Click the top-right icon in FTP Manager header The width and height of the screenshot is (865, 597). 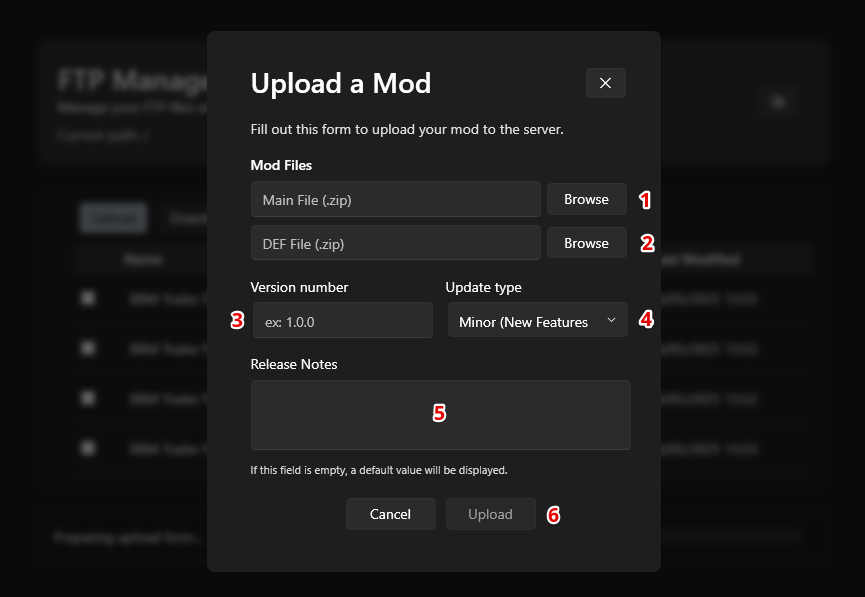pyautogui.click(x=780, y=101)
